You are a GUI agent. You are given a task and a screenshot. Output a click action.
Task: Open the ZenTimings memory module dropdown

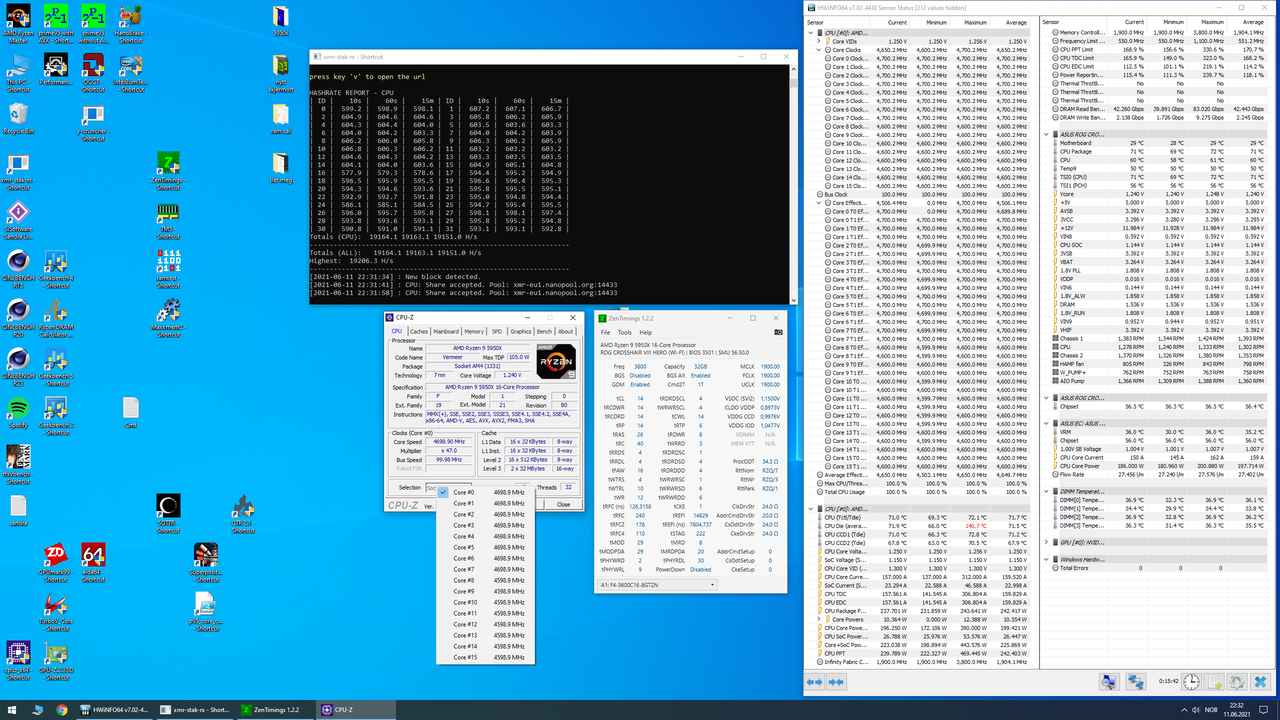pyautogui.click(x=656, y=584)
